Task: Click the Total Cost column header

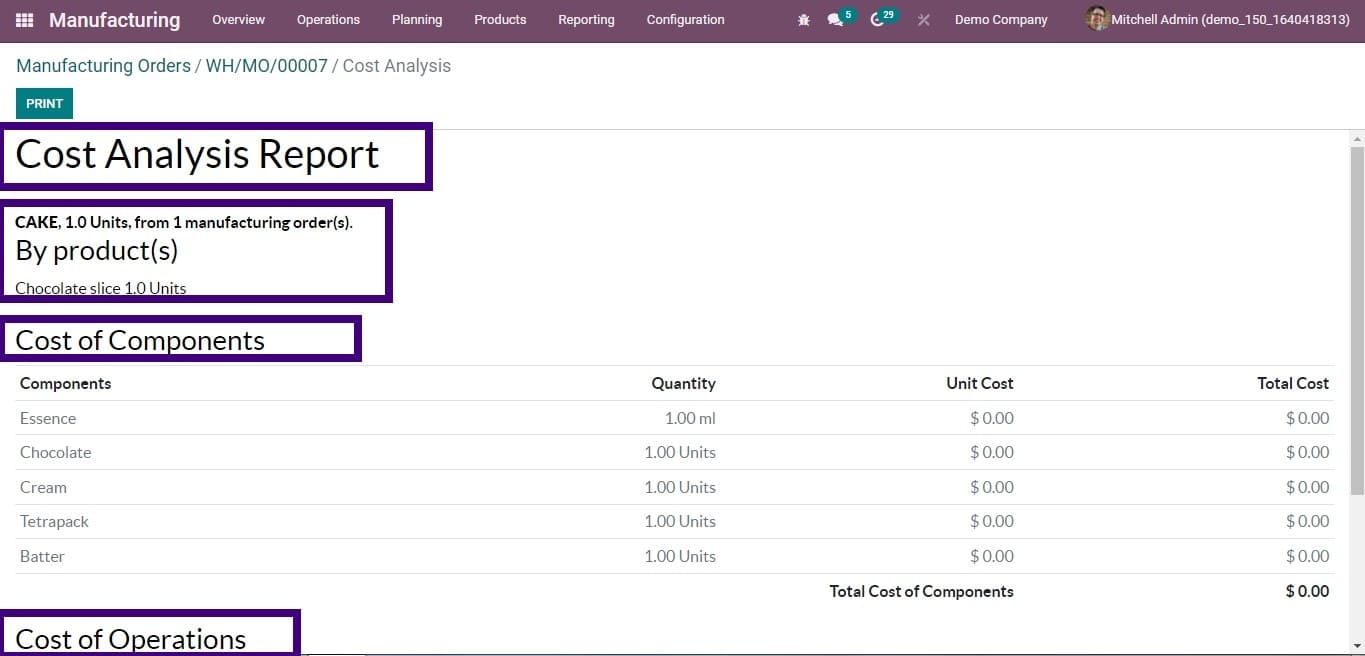Action: pyautogui.click(x=1293, y=384)
